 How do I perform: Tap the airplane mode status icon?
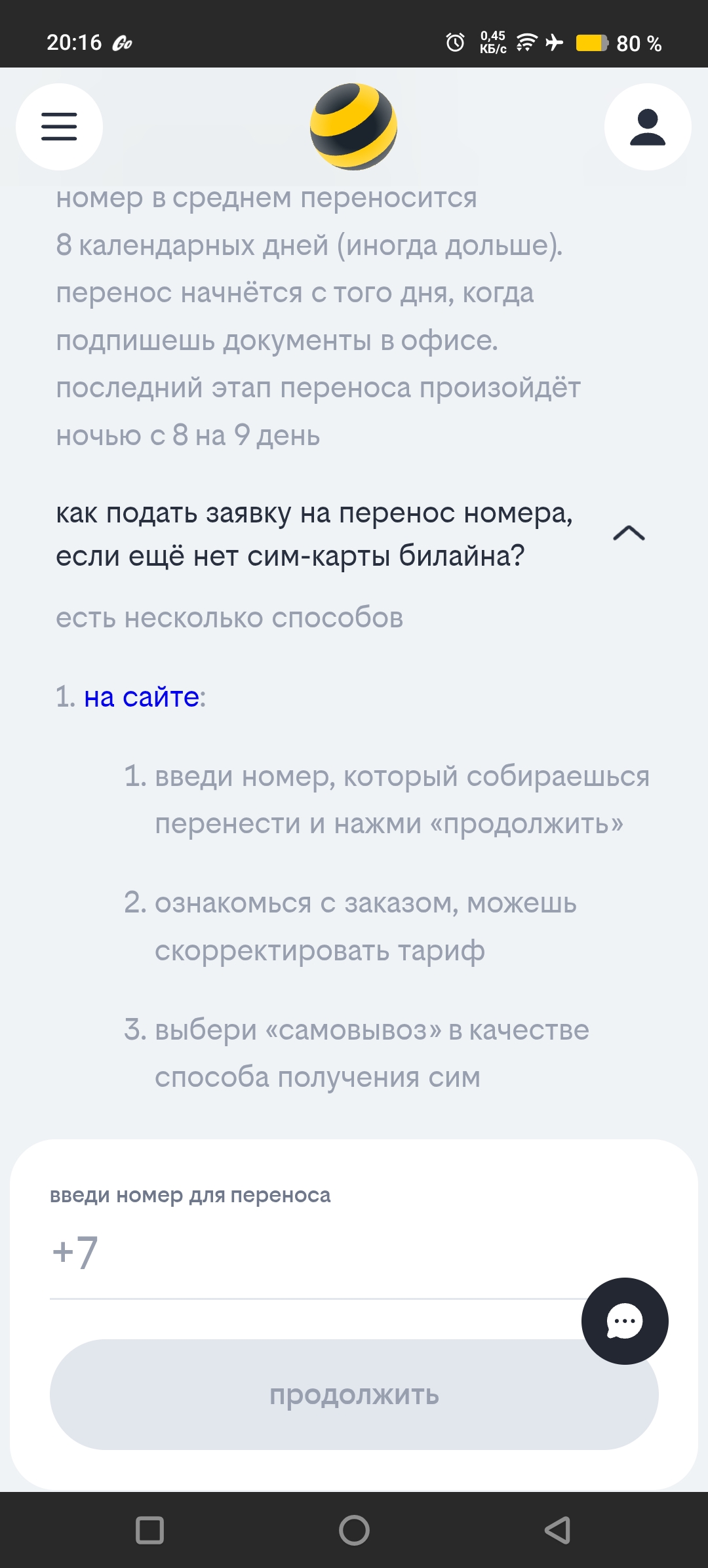[x=555, y=43]
